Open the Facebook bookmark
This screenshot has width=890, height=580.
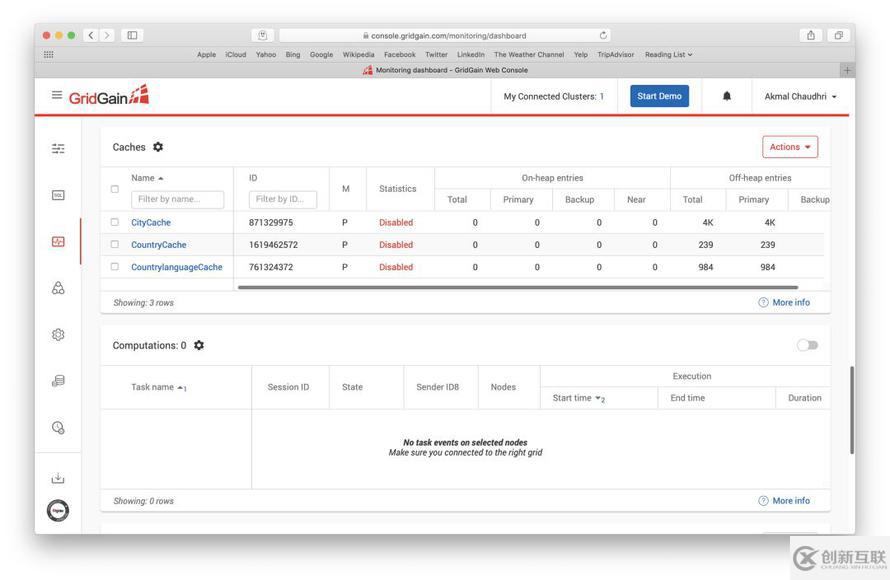click(400, 54)
